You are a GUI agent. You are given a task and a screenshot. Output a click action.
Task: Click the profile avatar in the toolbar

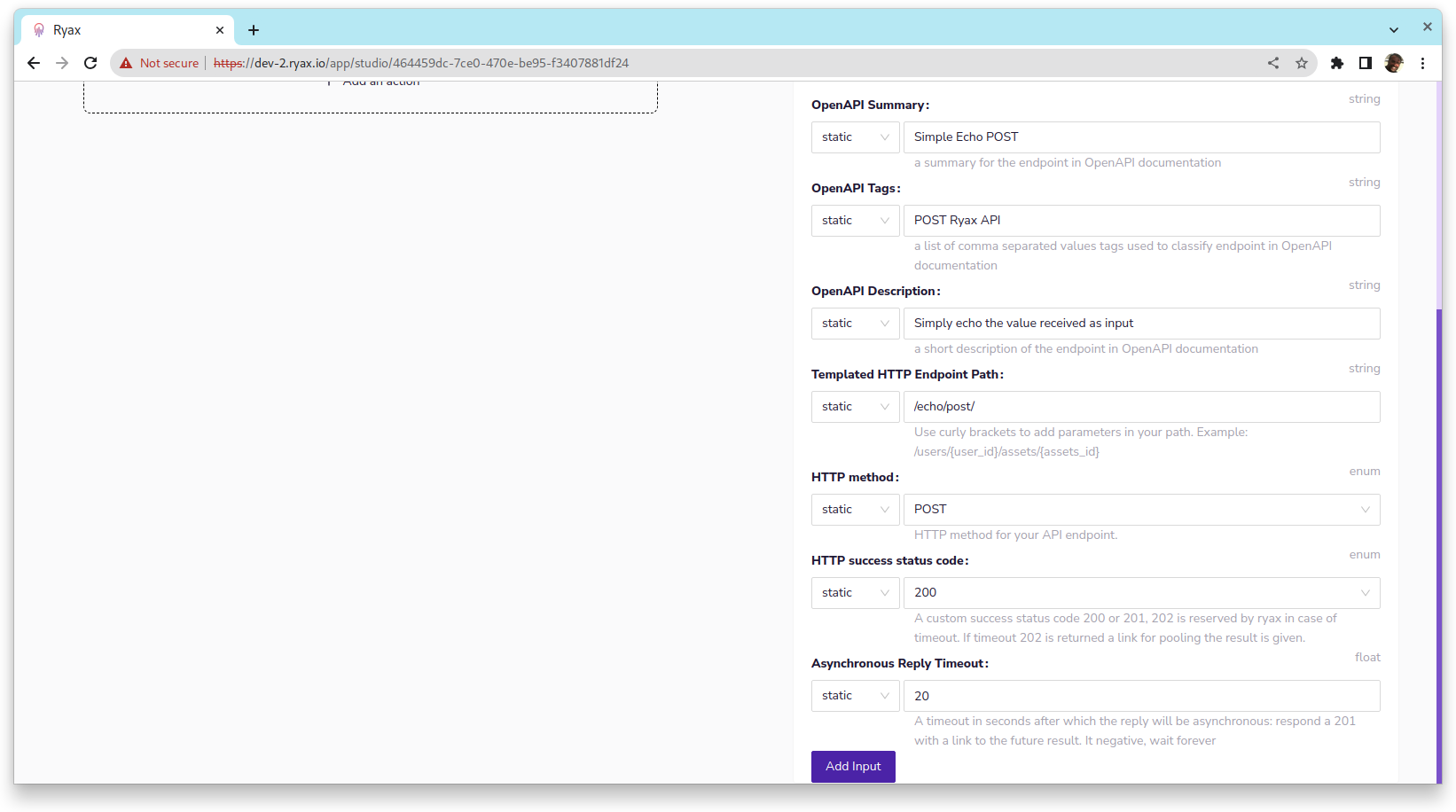point(1394,63)
